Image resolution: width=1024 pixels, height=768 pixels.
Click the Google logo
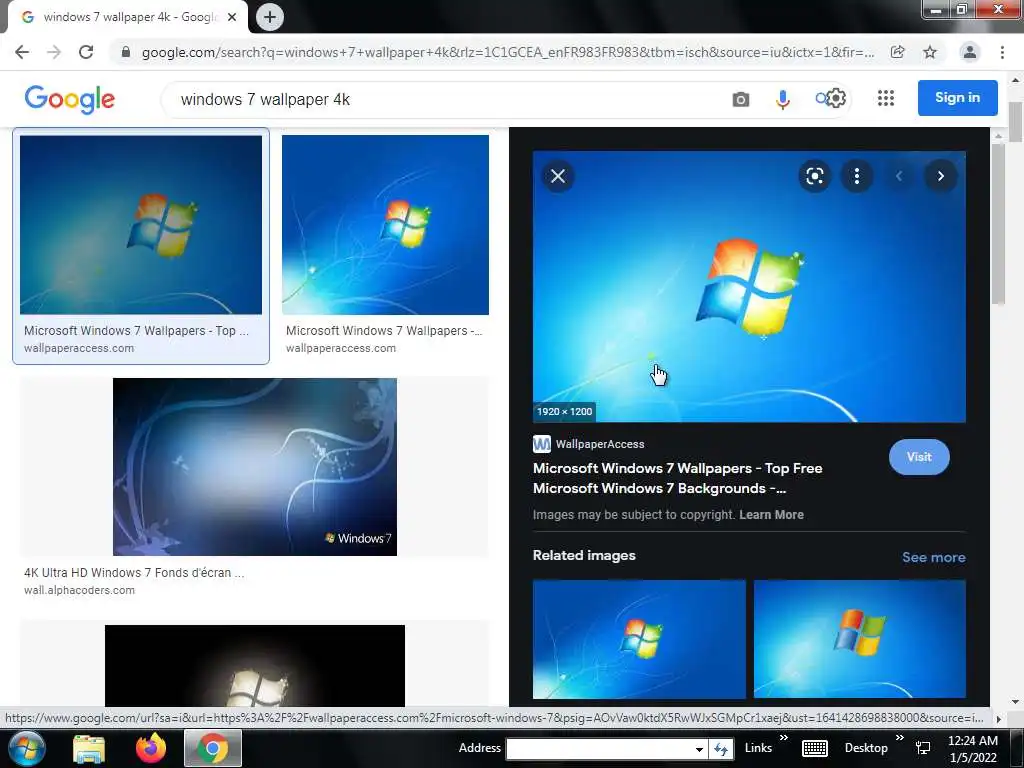tap(70, 99)
